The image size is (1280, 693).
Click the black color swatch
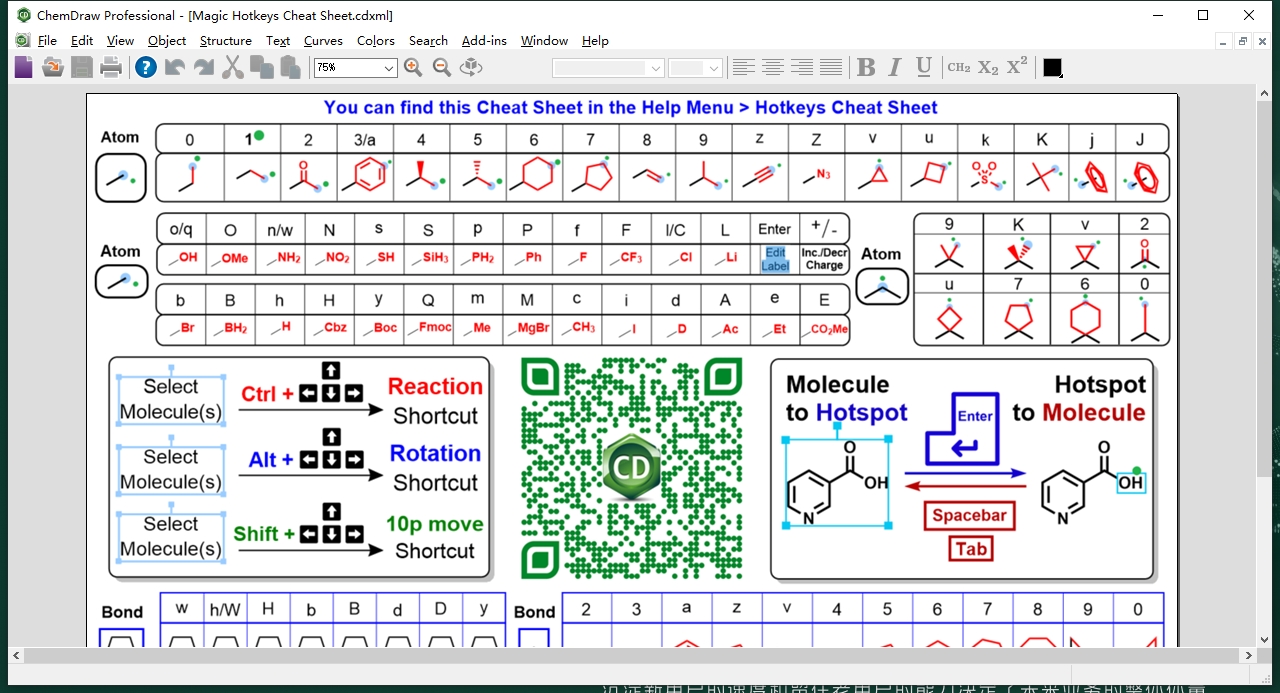click(1052, 67)
